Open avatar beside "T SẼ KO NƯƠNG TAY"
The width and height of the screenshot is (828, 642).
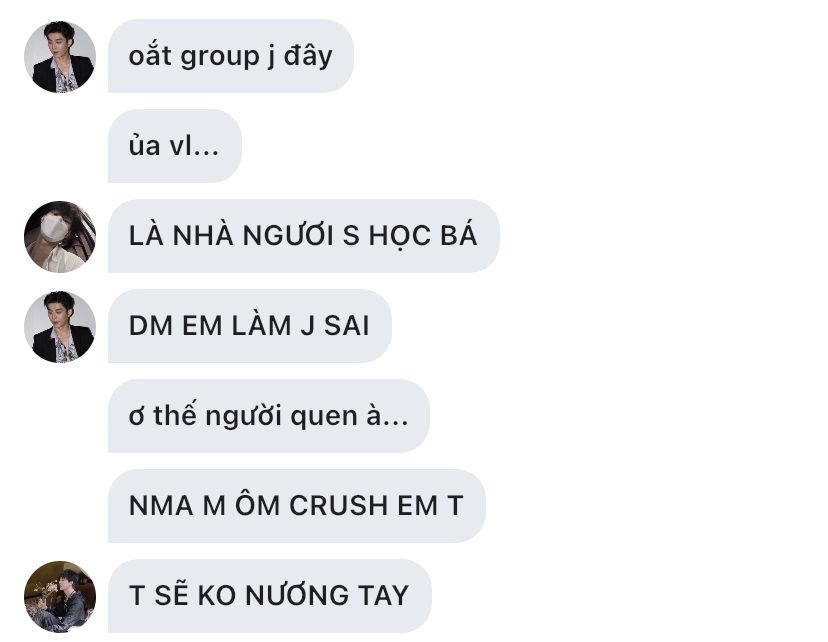(60, 596)
